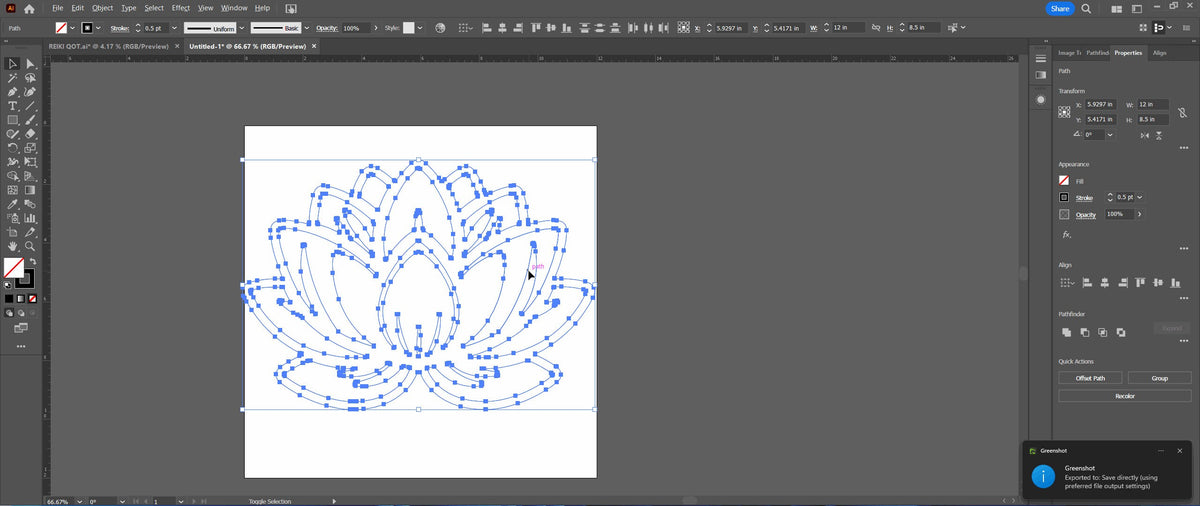Select the Hand tool
The height and width of the screenshot is (506, 1200).
pos(13,246)
